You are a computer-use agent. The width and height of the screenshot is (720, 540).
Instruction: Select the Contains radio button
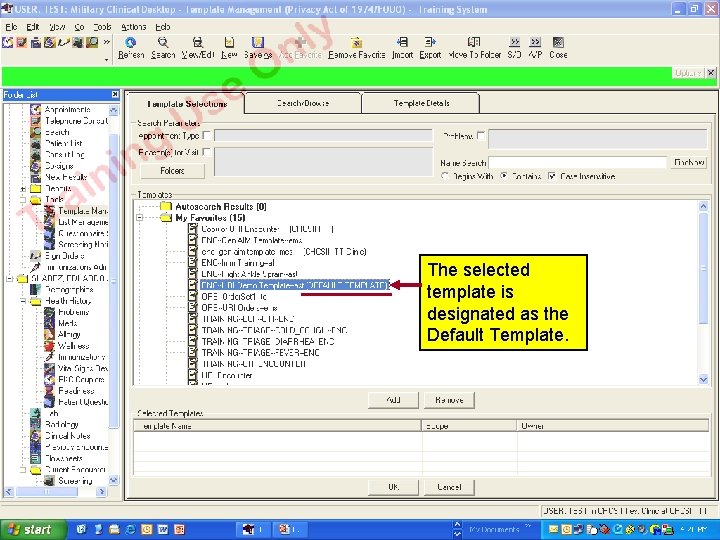pos(504,176)
